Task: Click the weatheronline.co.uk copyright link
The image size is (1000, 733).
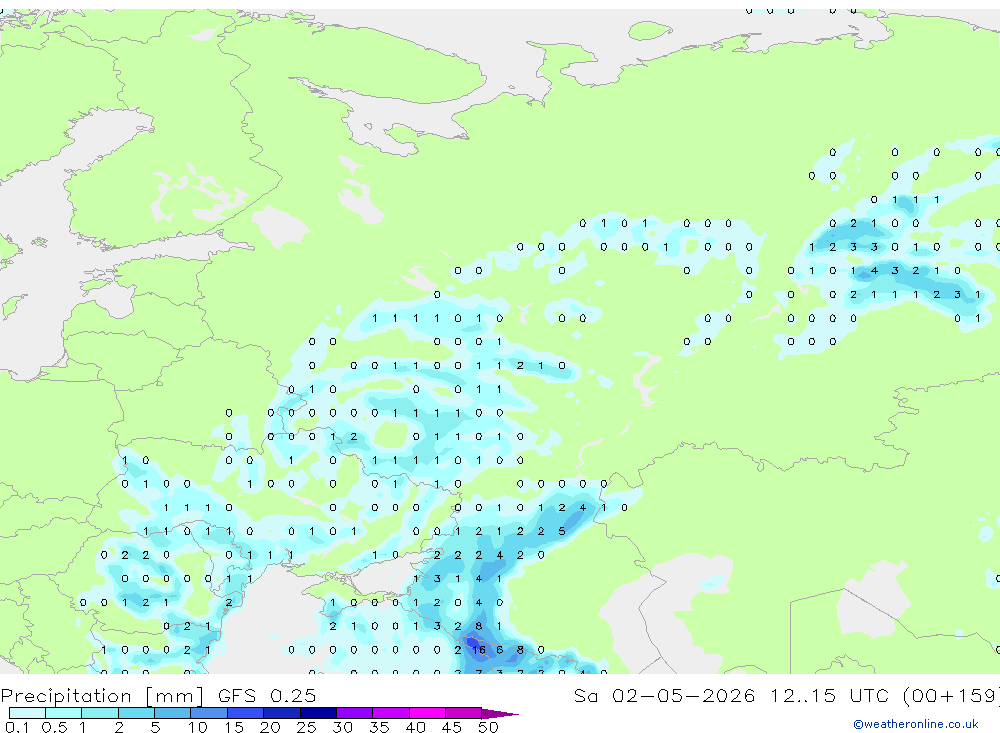Action: pos(915,724)
